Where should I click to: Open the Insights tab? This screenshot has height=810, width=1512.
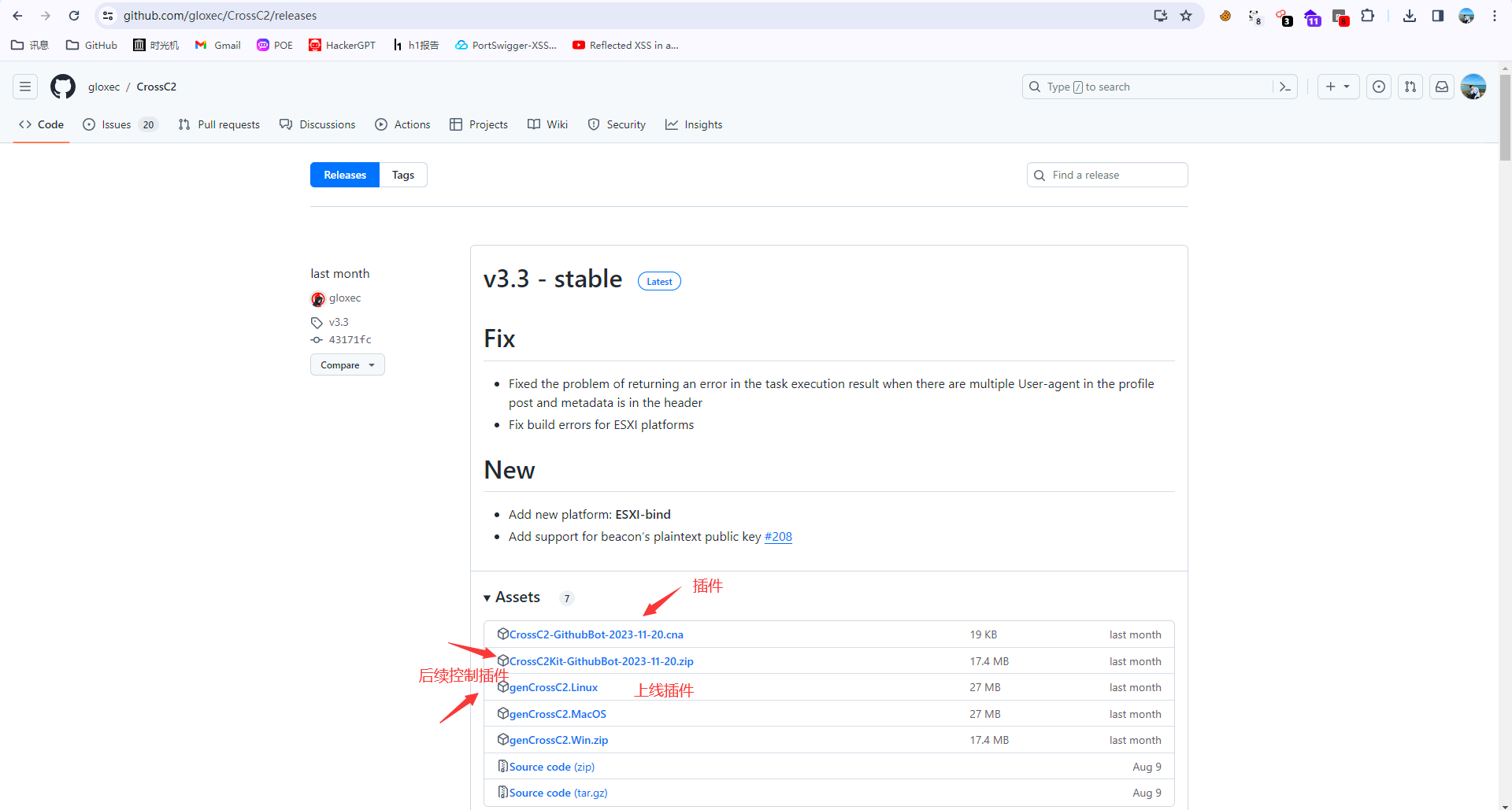pyautogui.click(x=694, y=124)
